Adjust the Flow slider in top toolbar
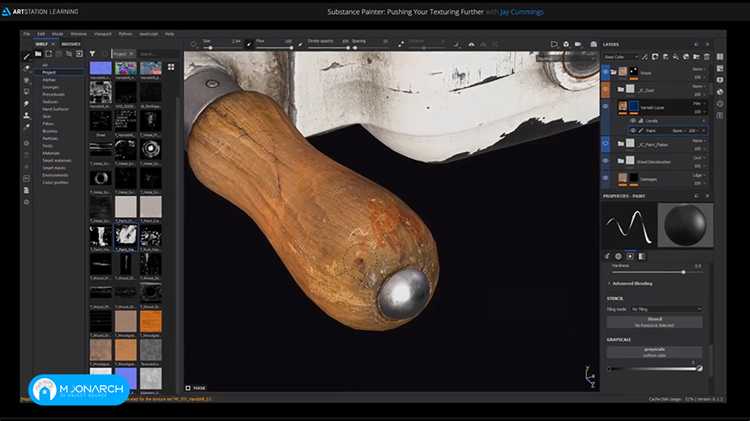This screenshot has height=421, width=750. 274,47
